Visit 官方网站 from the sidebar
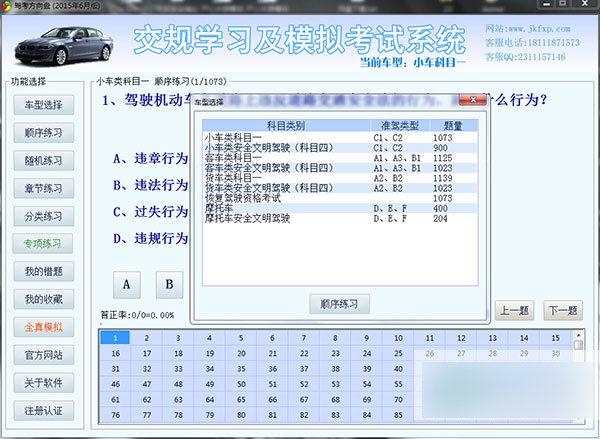Image resolution: width=600 pixels, height=439 pixels. 43,355
